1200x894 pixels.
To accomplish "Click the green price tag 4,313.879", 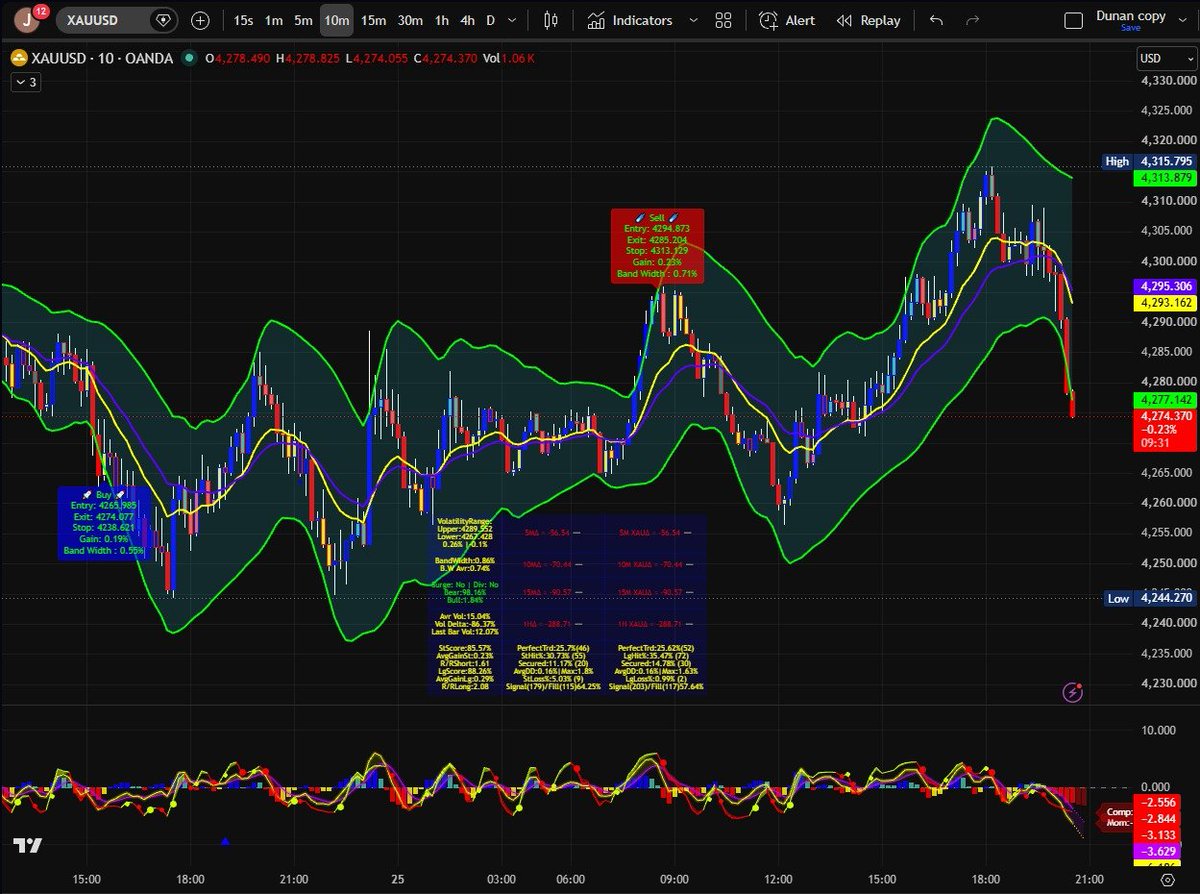I will click(1164, 178).
